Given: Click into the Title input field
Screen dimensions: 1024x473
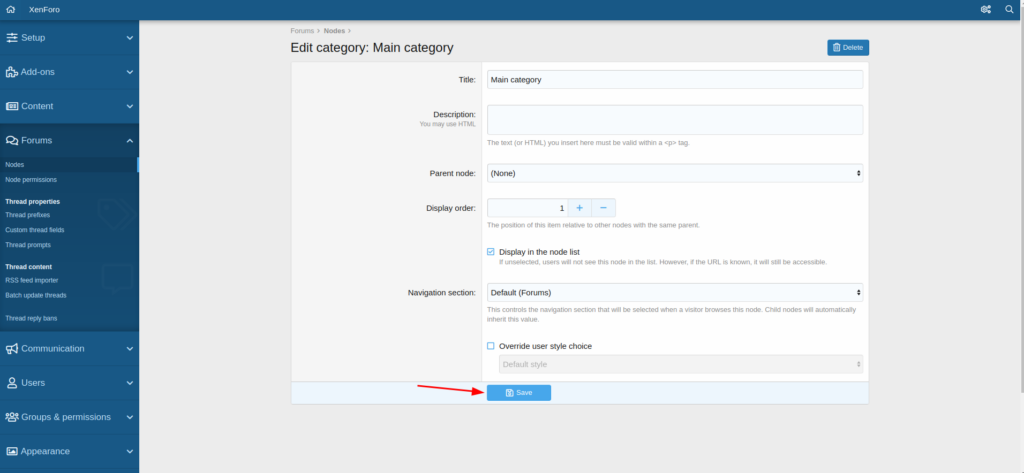Looking at the screenshot, I should (675, 80).
